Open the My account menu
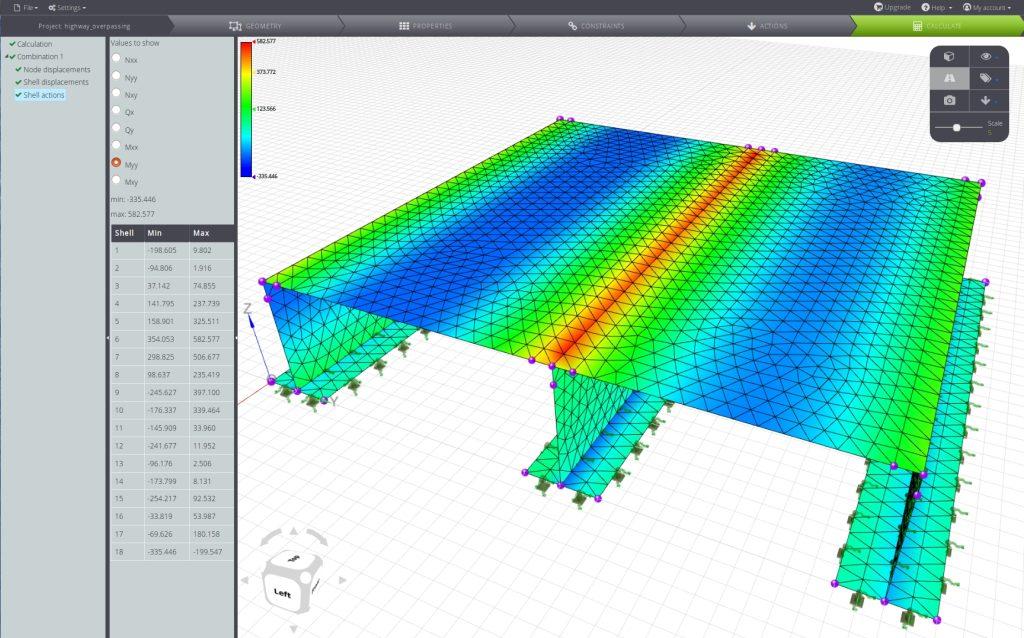This screenshot has width=1024, height=638. pos(988,7)
